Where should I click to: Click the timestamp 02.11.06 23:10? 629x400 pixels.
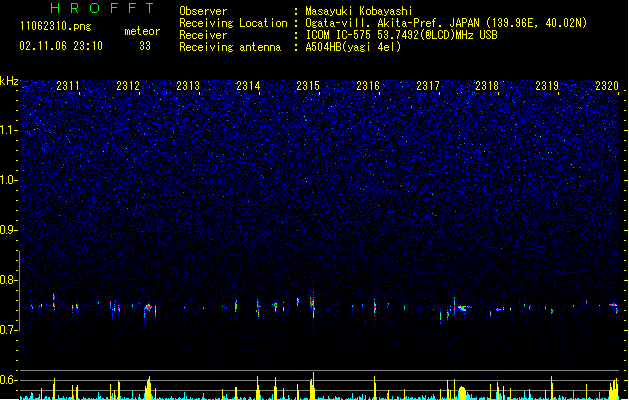tap(61, 46)
